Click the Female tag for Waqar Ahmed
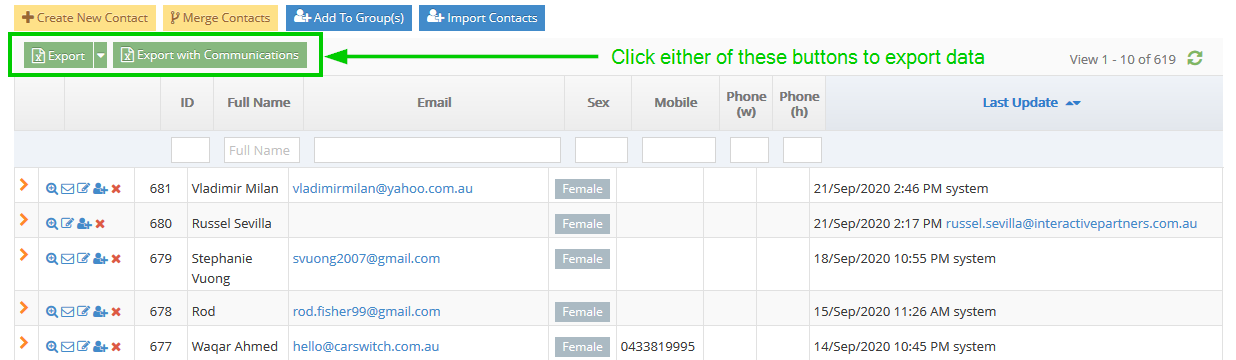 point(582,347)
